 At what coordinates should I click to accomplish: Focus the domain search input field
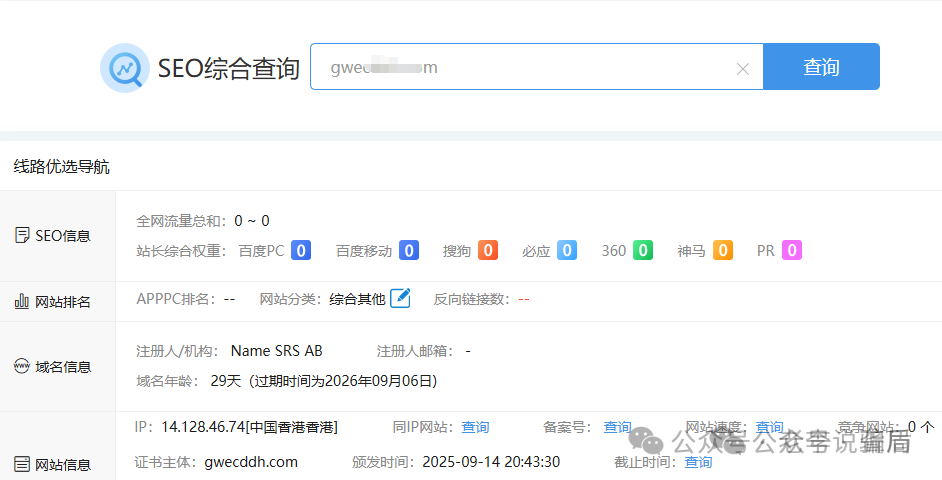click(536, 67)
